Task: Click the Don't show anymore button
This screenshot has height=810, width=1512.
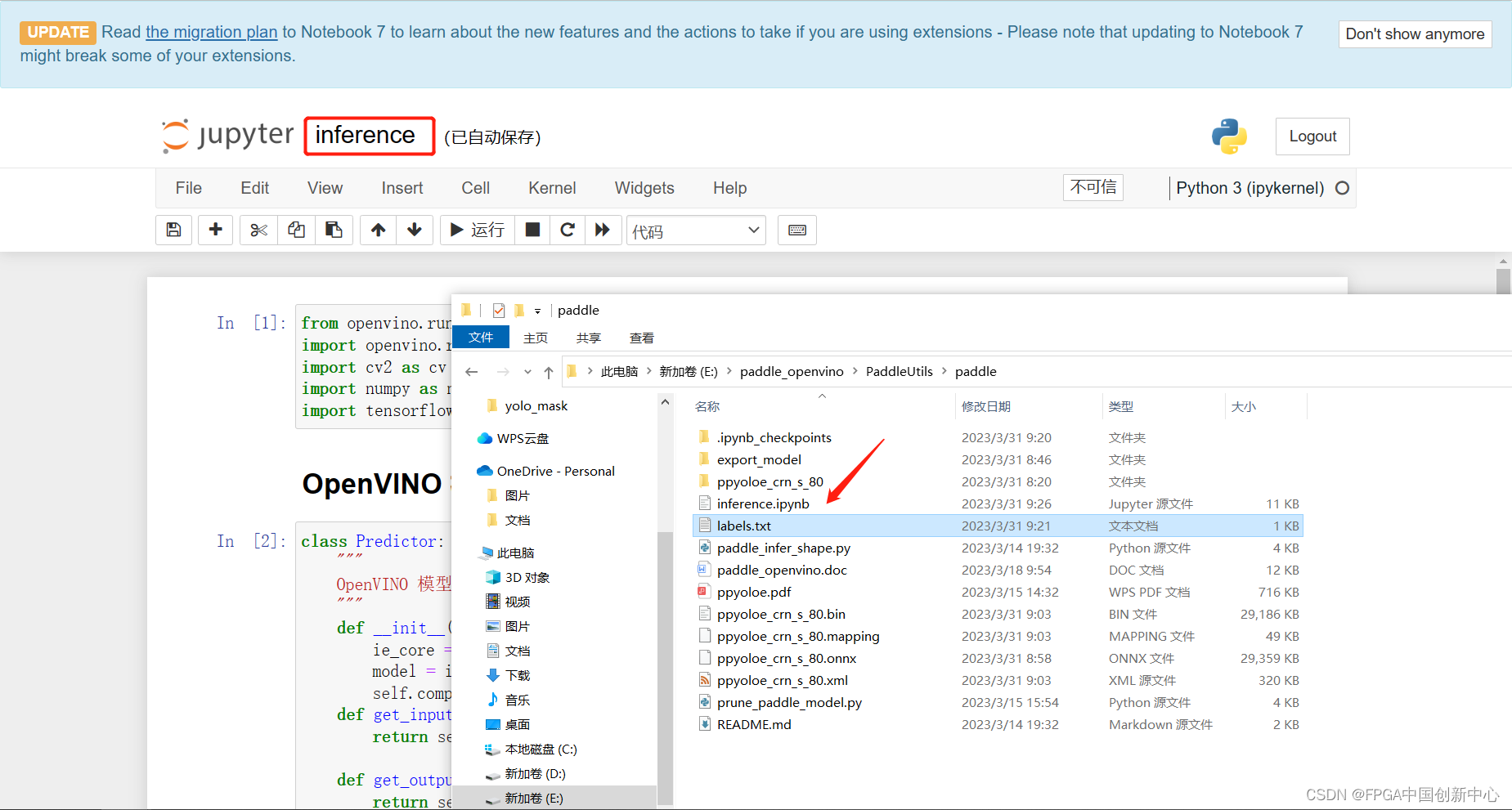Action: 1415,34
